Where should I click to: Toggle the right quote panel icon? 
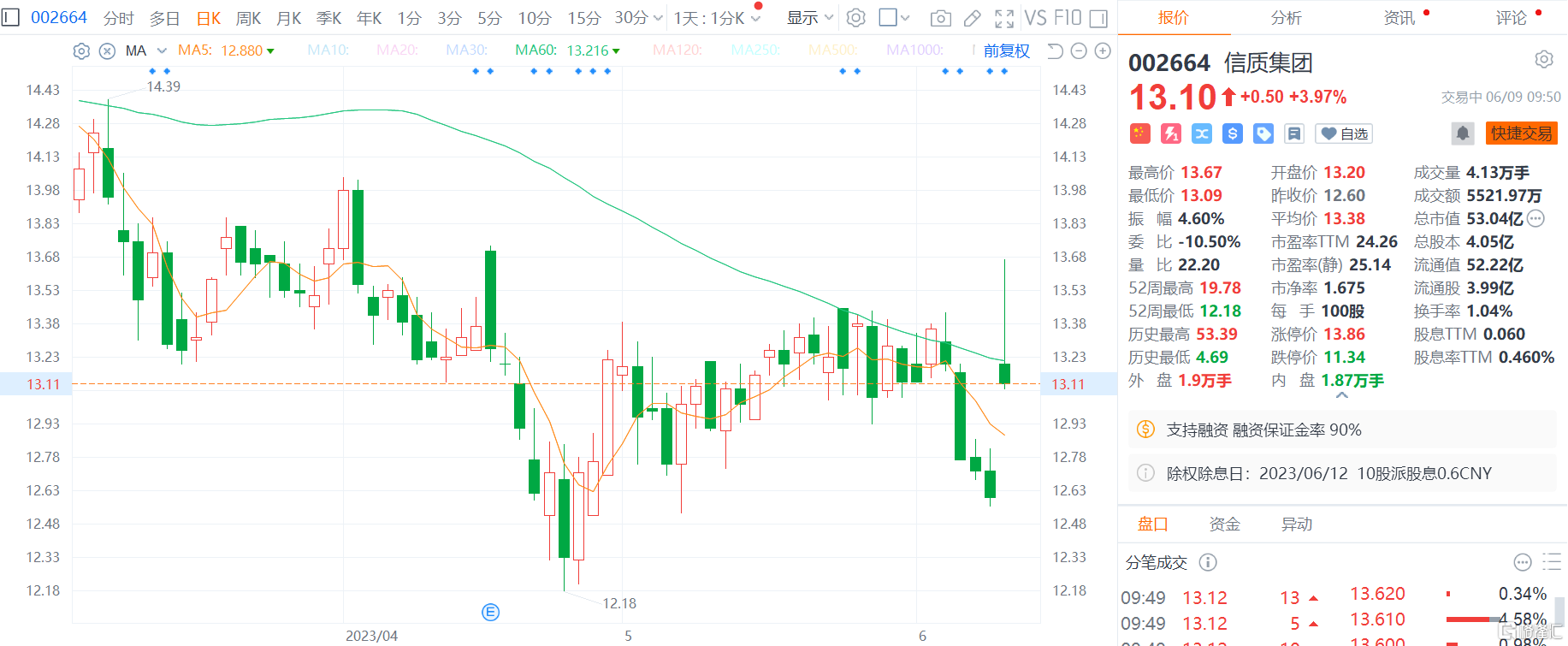[1099, 18]
